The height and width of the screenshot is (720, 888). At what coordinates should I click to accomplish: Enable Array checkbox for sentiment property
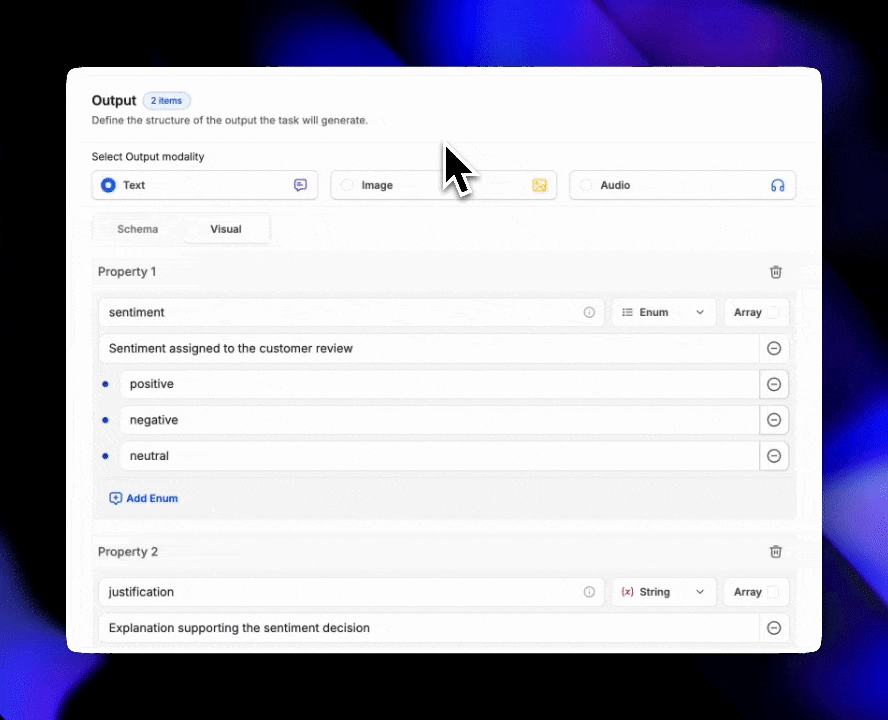(x=772, y=312)
